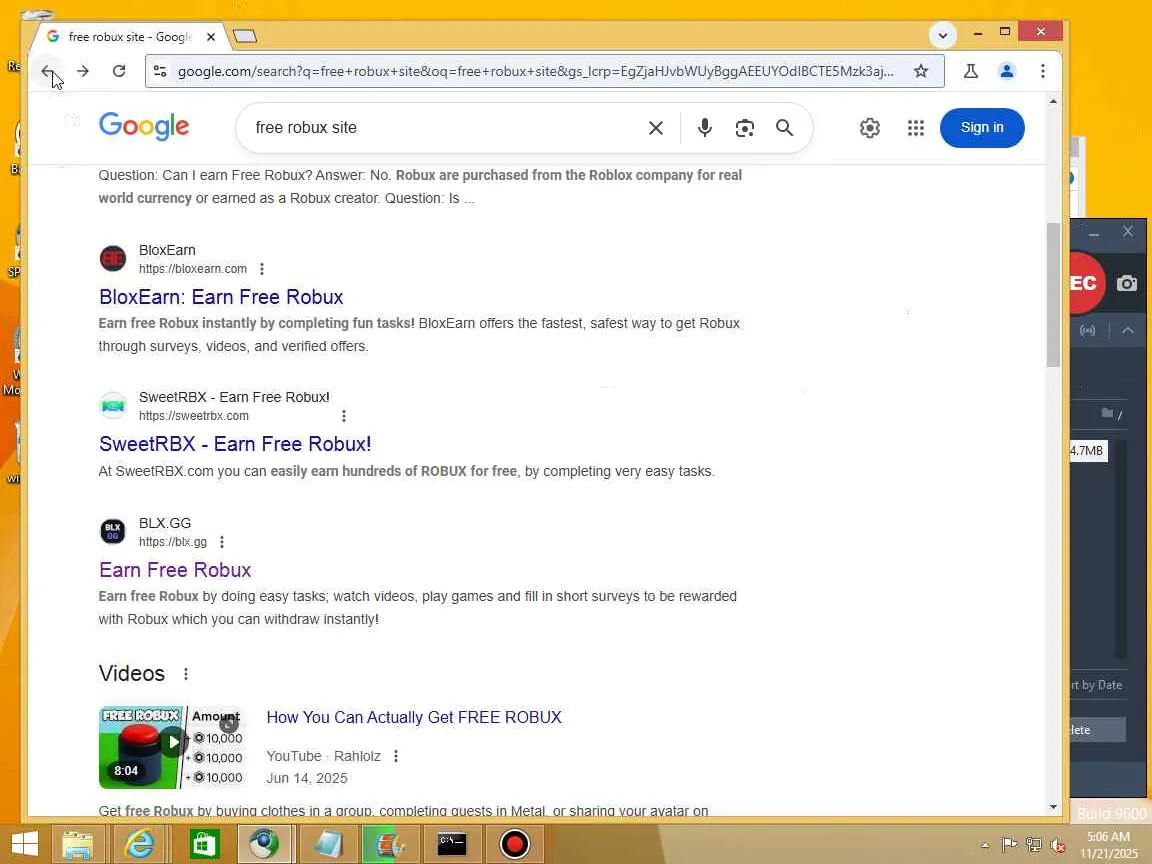Click scrollbar up arrow

[1053, 101]
